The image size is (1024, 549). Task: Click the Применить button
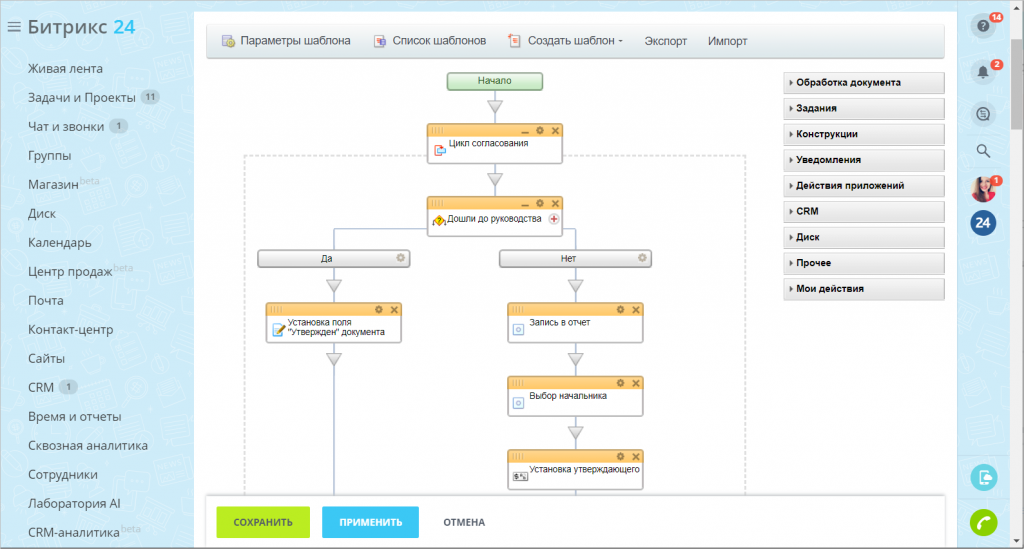(x=370, y=522)
